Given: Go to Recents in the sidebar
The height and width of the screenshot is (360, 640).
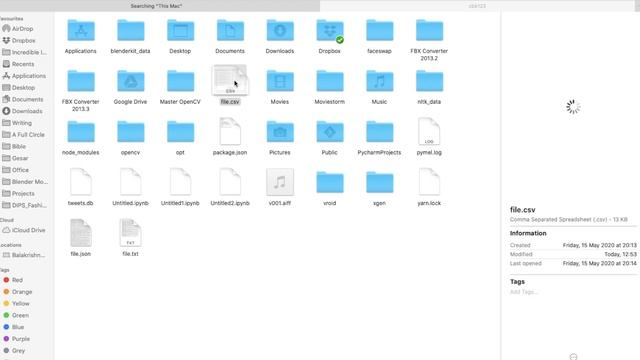Looking at the screenshot, I should pyautogui.click(x=18, y=64).
